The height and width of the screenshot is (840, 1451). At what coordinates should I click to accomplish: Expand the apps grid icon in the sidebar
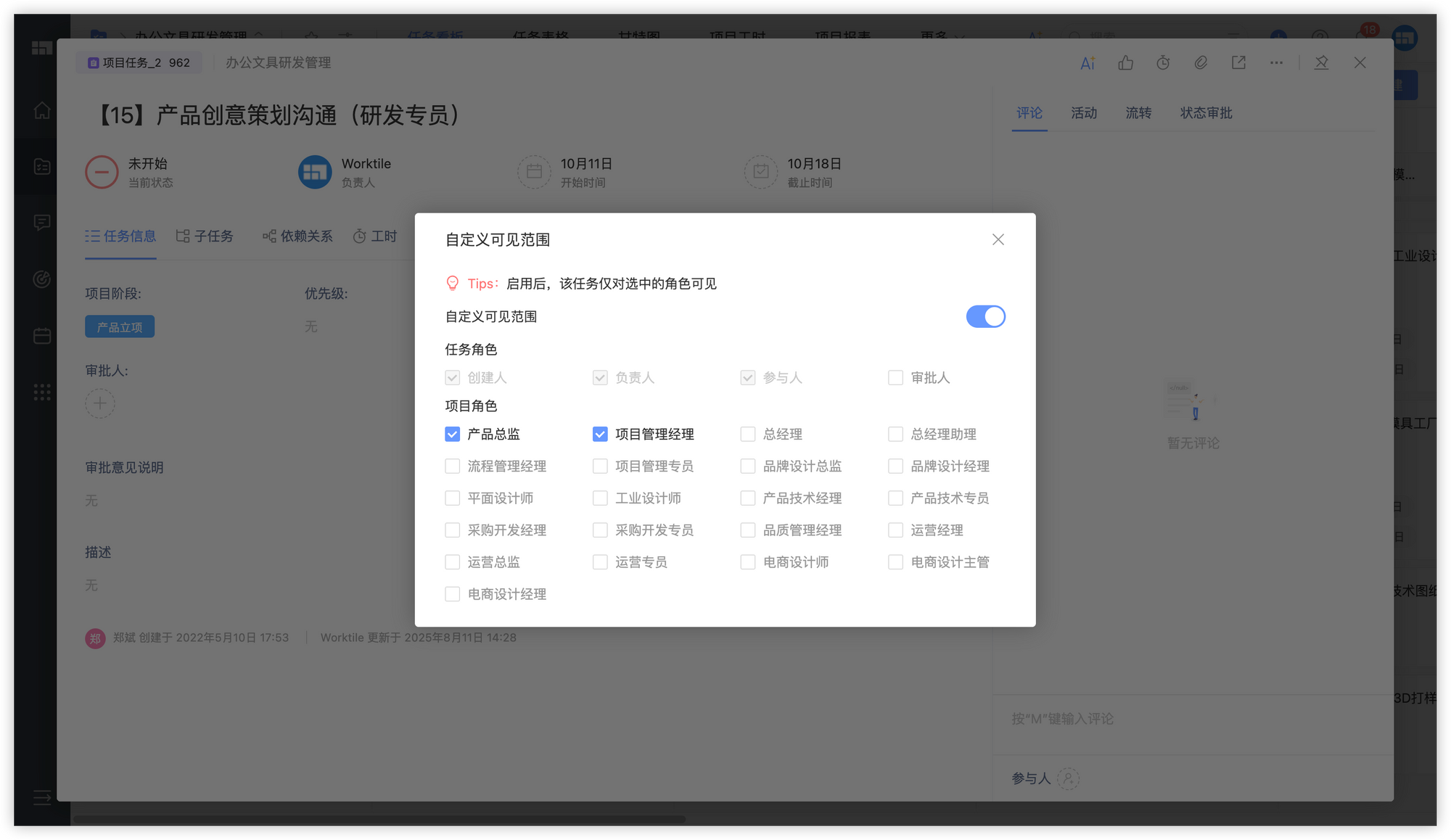click(x=41, y=392)
